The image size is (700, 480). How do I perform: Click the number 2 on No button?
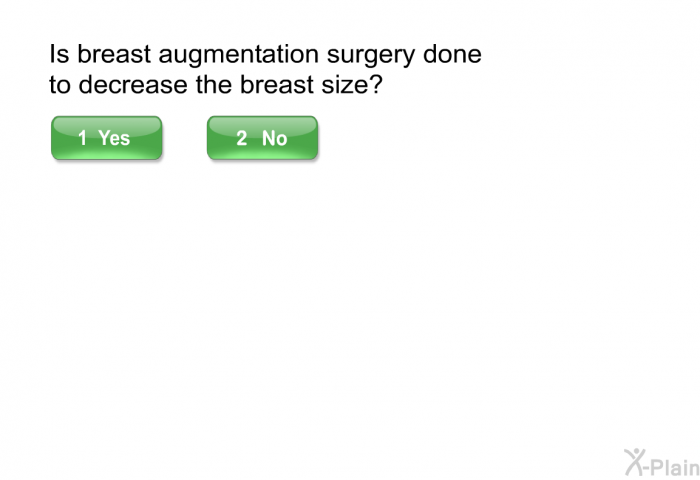[242, 138]
